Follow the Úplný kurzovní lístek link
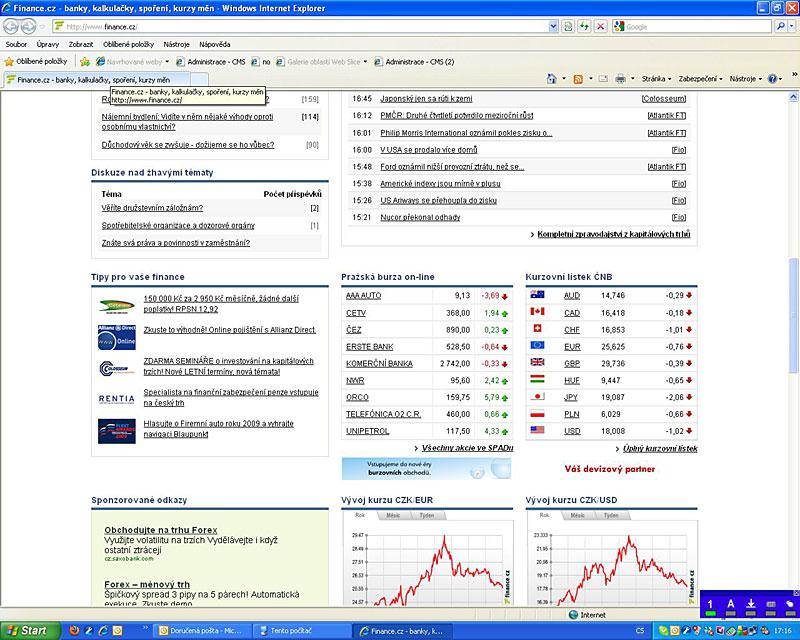The width and height of the screenshot is (800, 640). point(660,449)
